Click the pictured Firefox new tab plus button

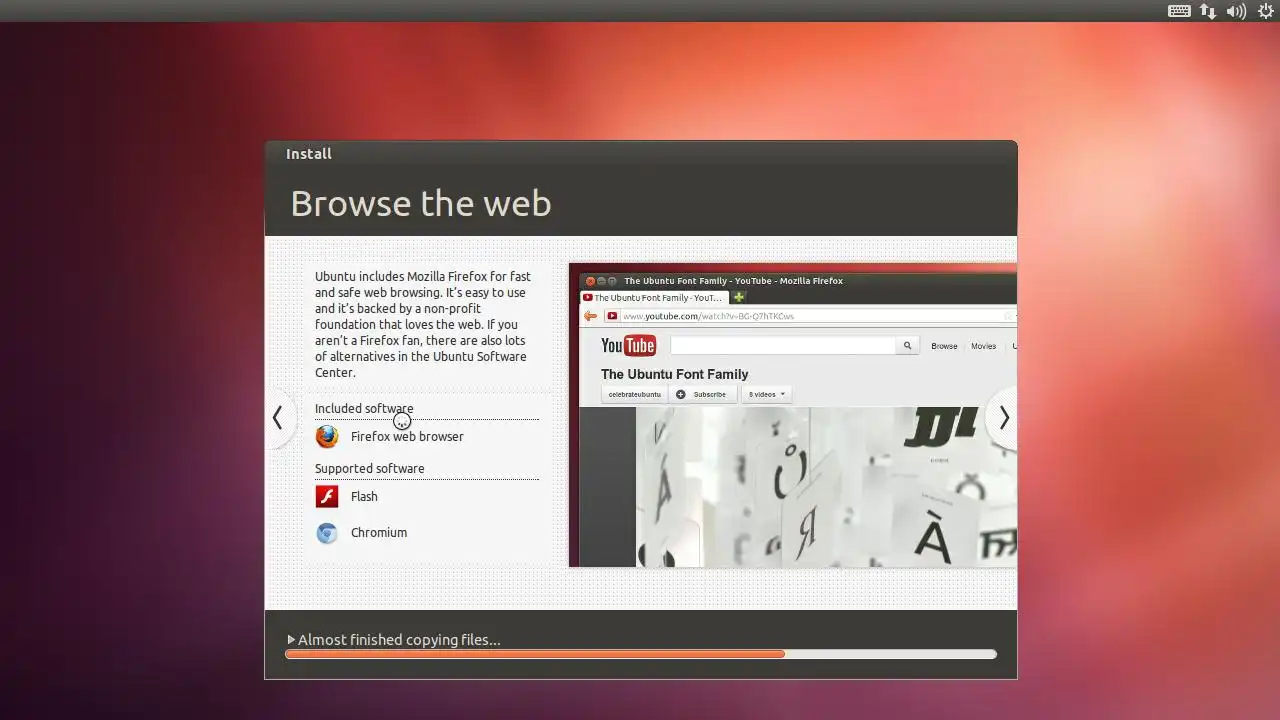[x=739, y=297]
